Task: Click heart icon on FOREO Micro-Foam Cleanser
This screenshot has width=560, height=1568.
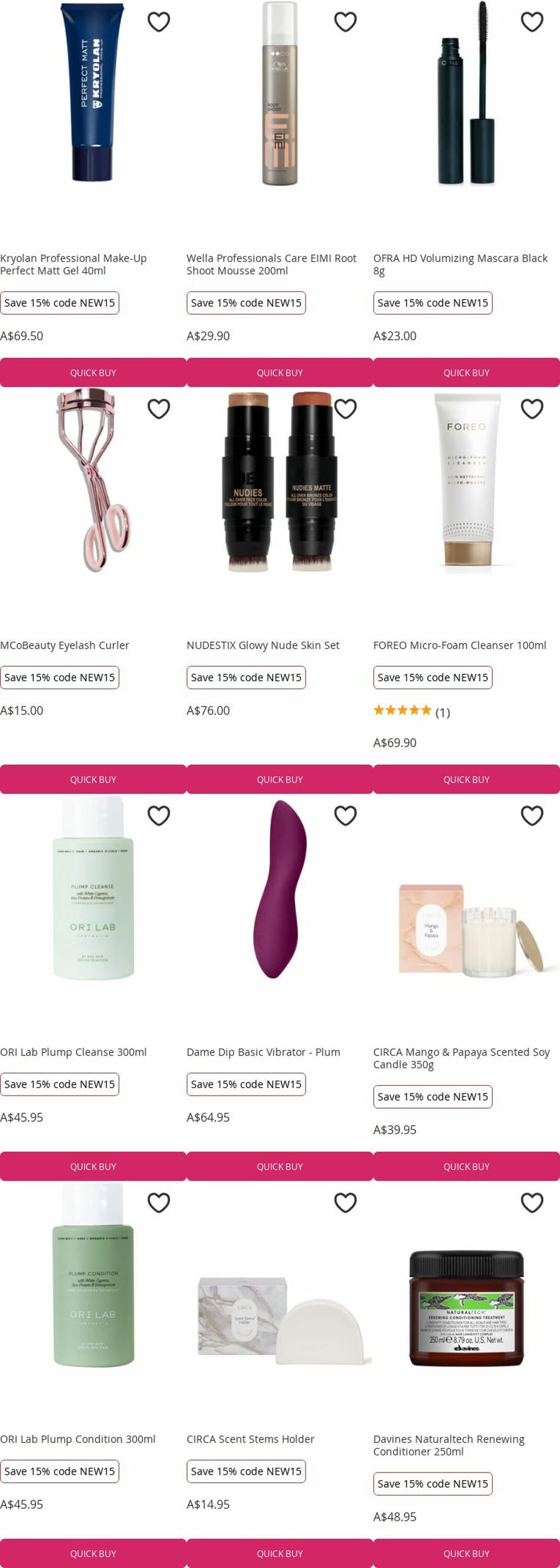Action: pyautogui.click(x=532, y=409)
